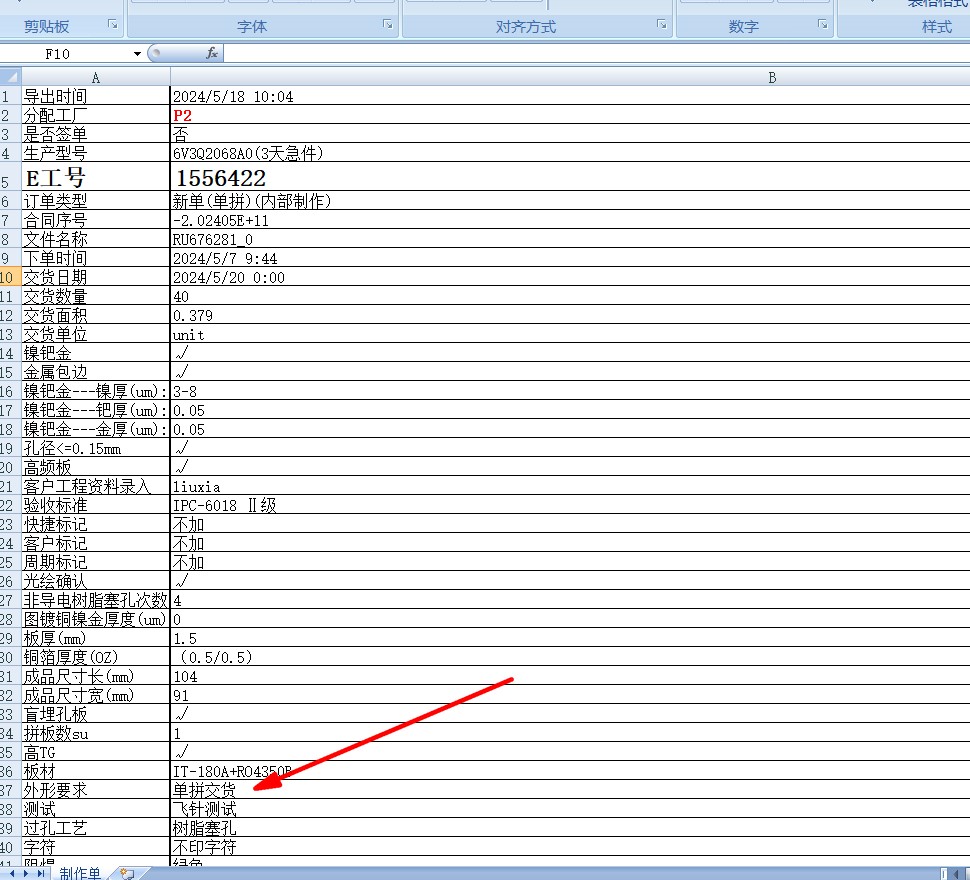Select the cell 3-8 for 镍厚
The height and width of the screenshot is (880, 970).
tap(570, 391)
